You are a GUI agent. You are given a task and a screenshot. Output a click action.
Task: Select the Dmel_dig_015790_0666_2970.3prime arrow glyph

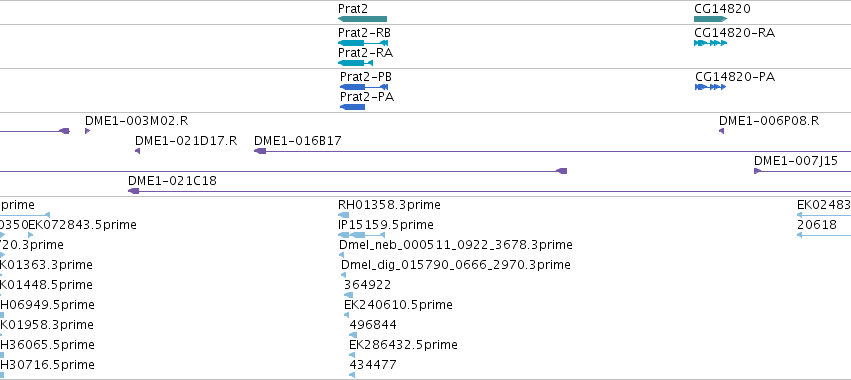point(343,275)
